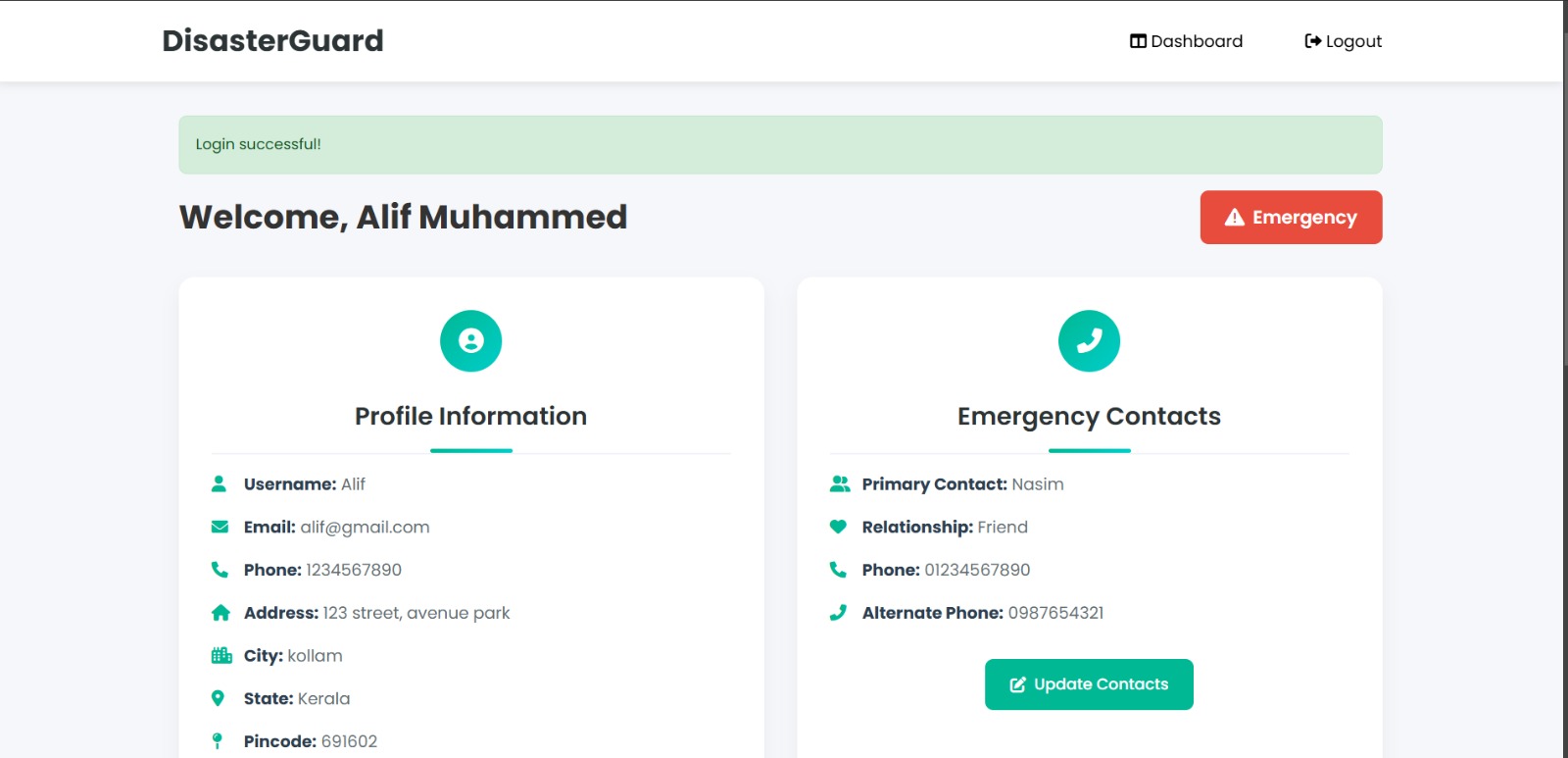
Task: Click the heart icon beside Relationship
Action: [x=838, y=527]
